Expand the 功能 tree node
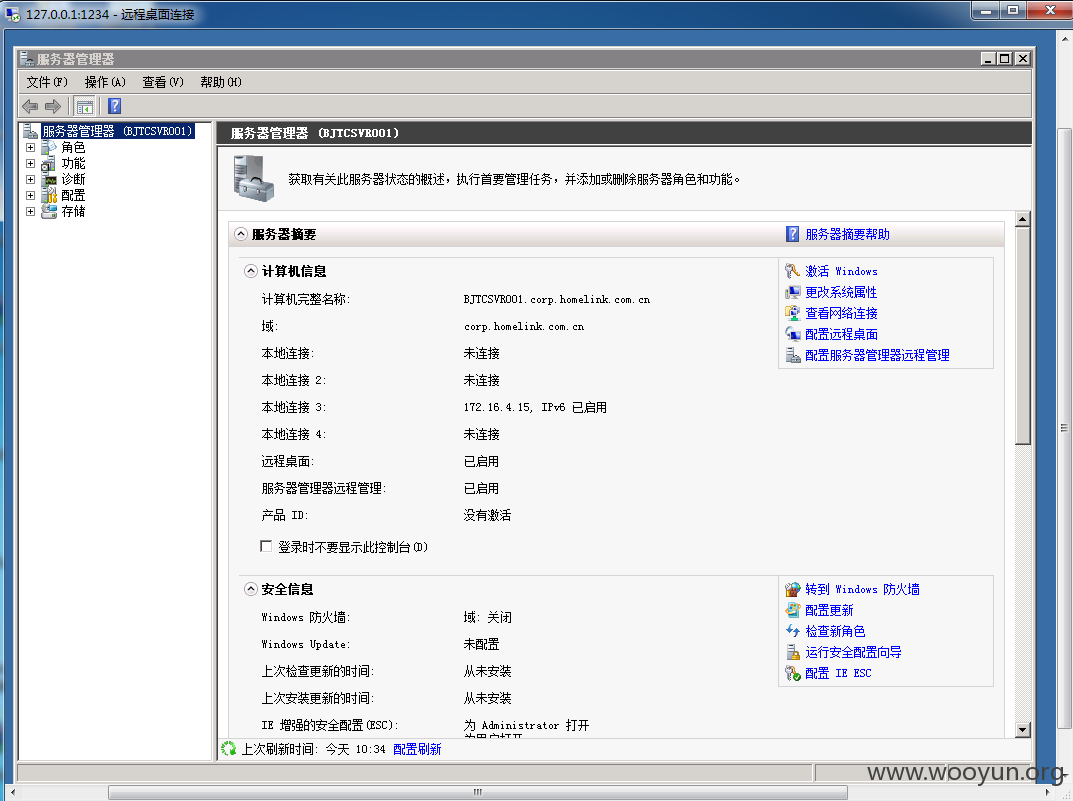This screenshot has width=1073, height=801. pyautogui.click(x=30, y=163)
